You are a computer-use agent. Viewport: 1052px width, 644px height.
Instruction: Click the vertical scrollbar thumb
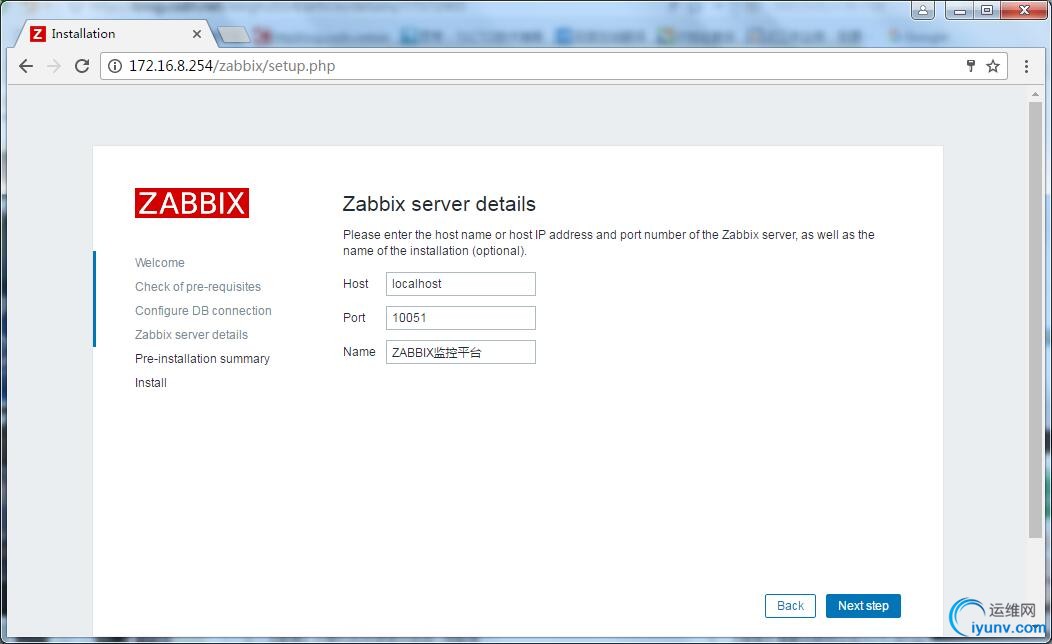click(x=1035, y=319)
